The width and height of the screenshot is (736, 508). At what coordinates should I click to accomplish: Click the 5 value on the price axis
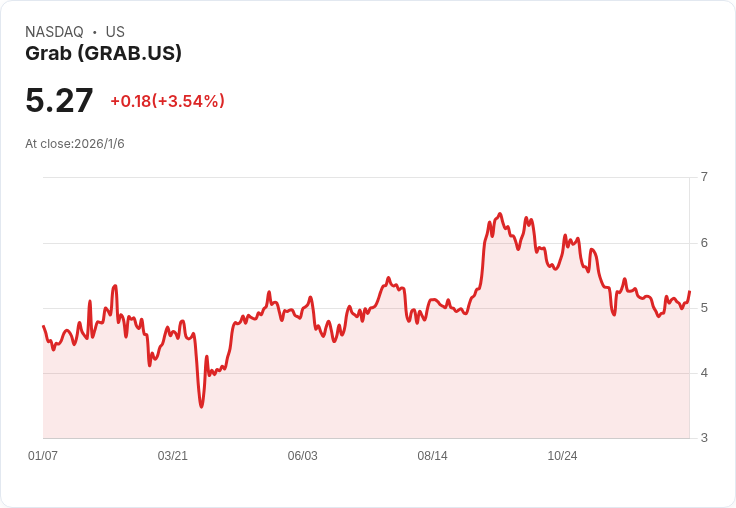pyautogui.click(x=704, y=308)
